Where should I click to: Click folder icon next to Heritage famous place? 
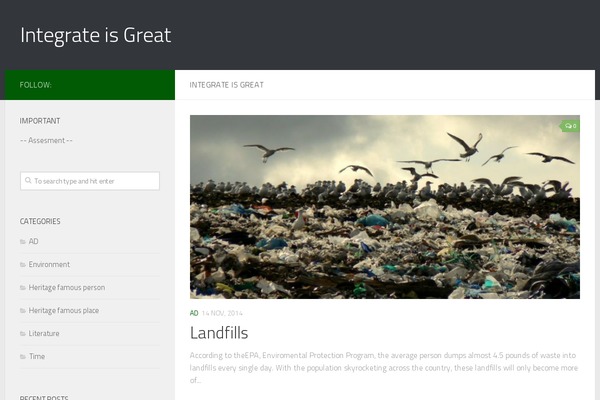pos(23,310)
